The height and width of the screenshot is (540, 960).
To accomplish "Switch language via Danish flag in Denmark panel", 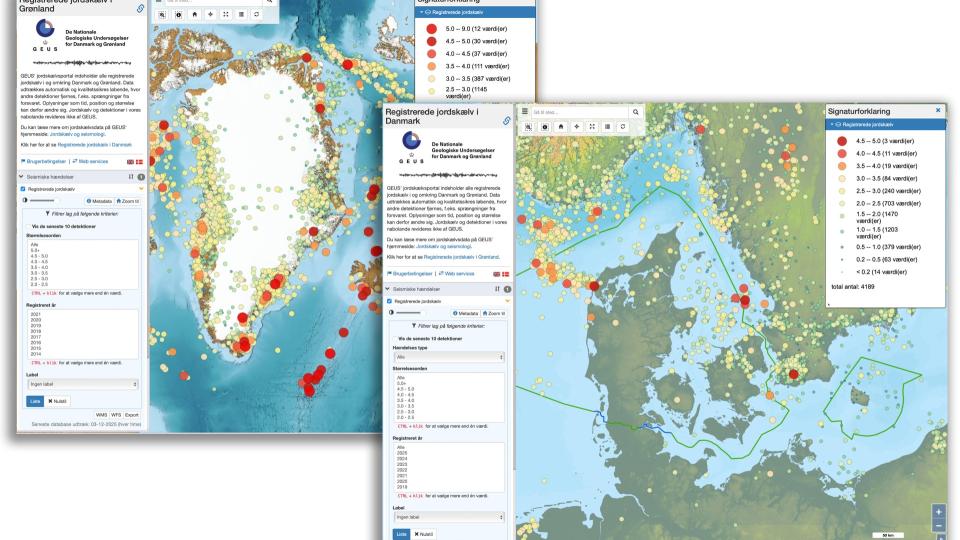I will (x=504, y=273).
